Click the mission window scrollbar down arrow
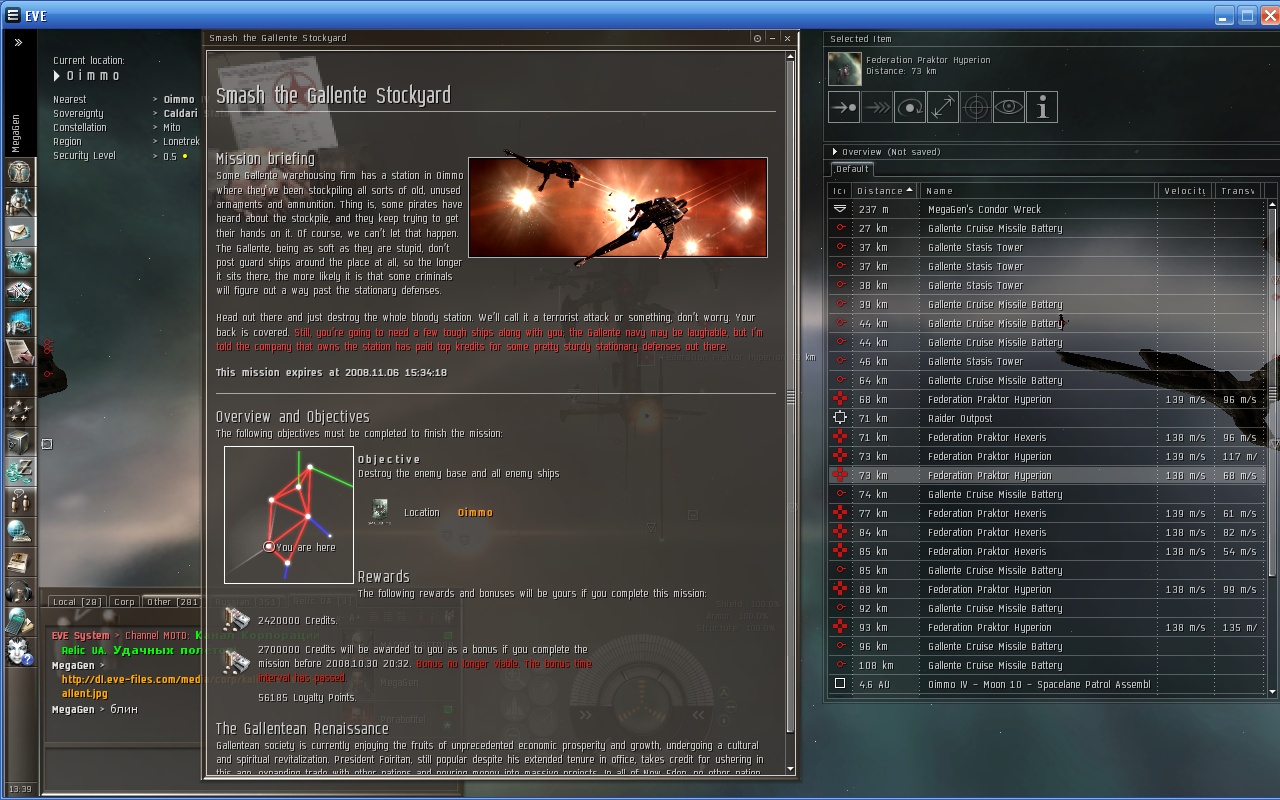 790,768
